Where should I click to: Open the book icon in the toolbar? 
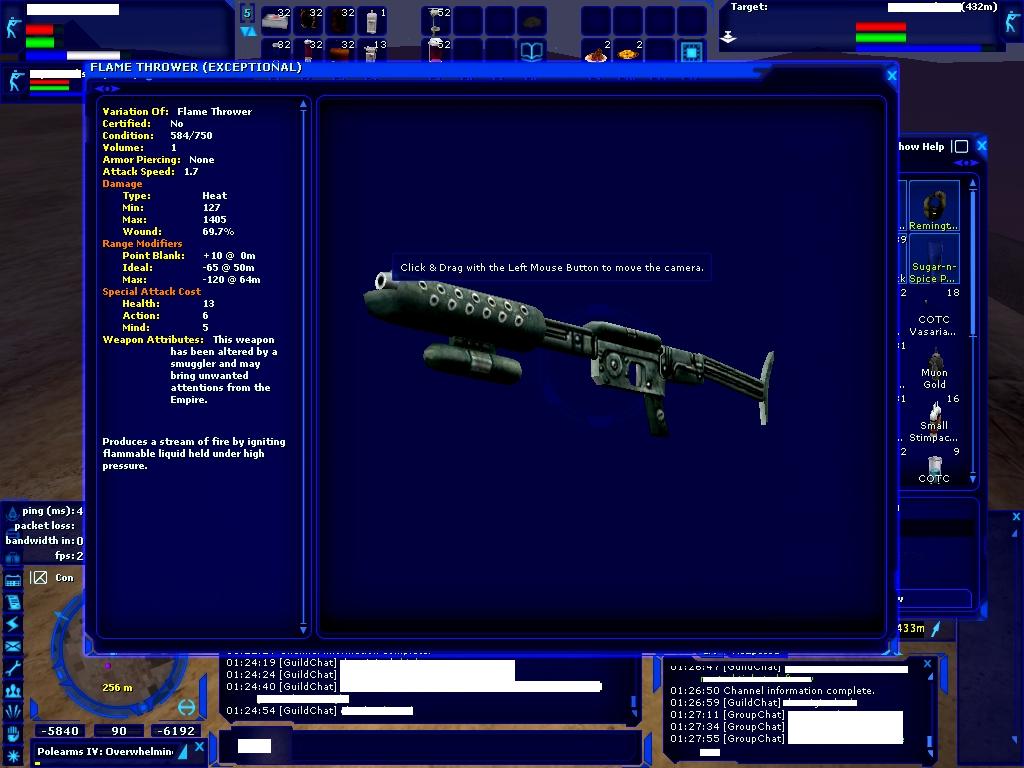pos(532,50)
